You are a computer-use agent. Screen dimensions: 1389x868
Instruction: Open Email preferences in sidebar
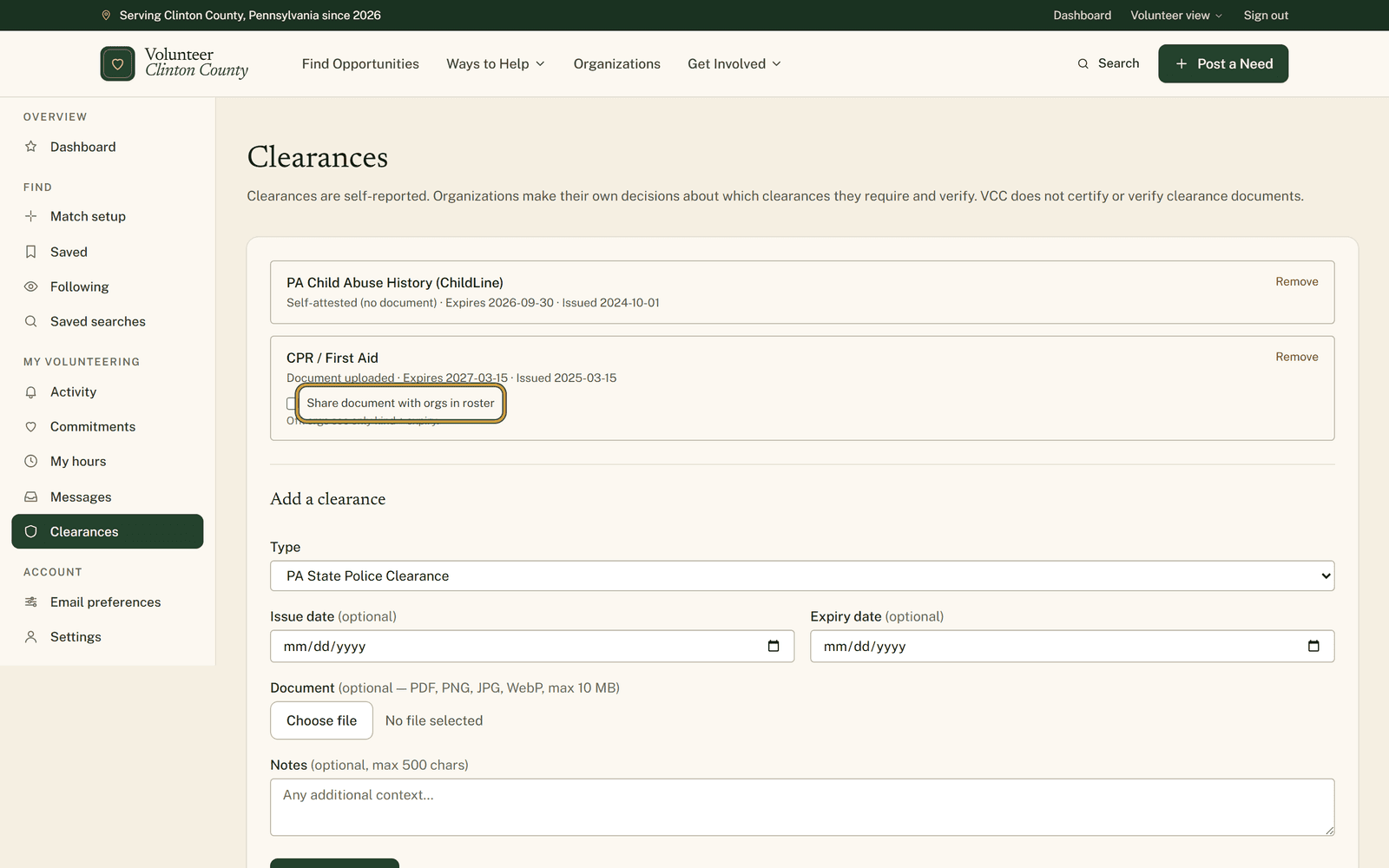tap(108, 602)
